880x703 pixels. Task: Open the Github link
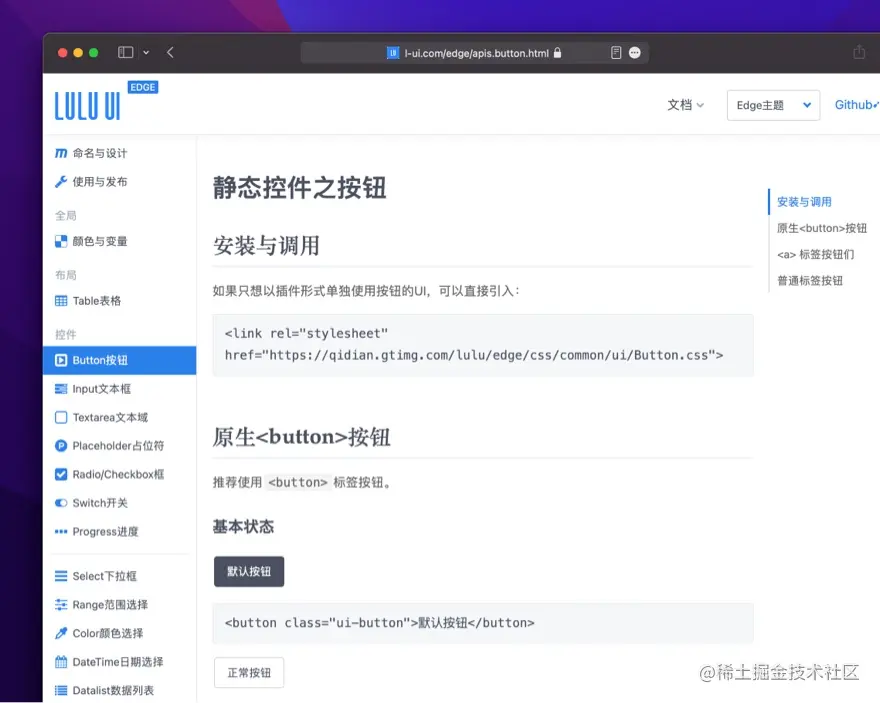pos(855,104)
